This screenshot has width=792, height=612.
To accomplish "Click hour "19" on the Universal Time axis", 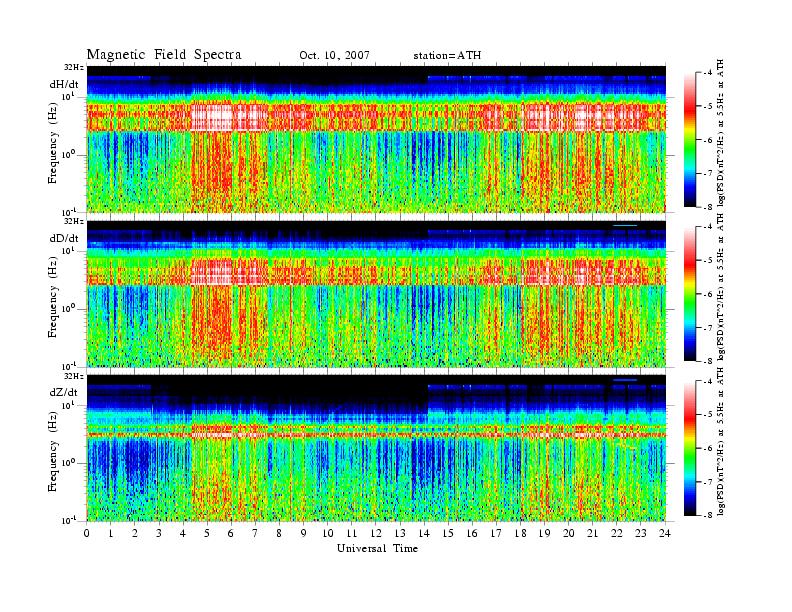I will click(544, 533).
